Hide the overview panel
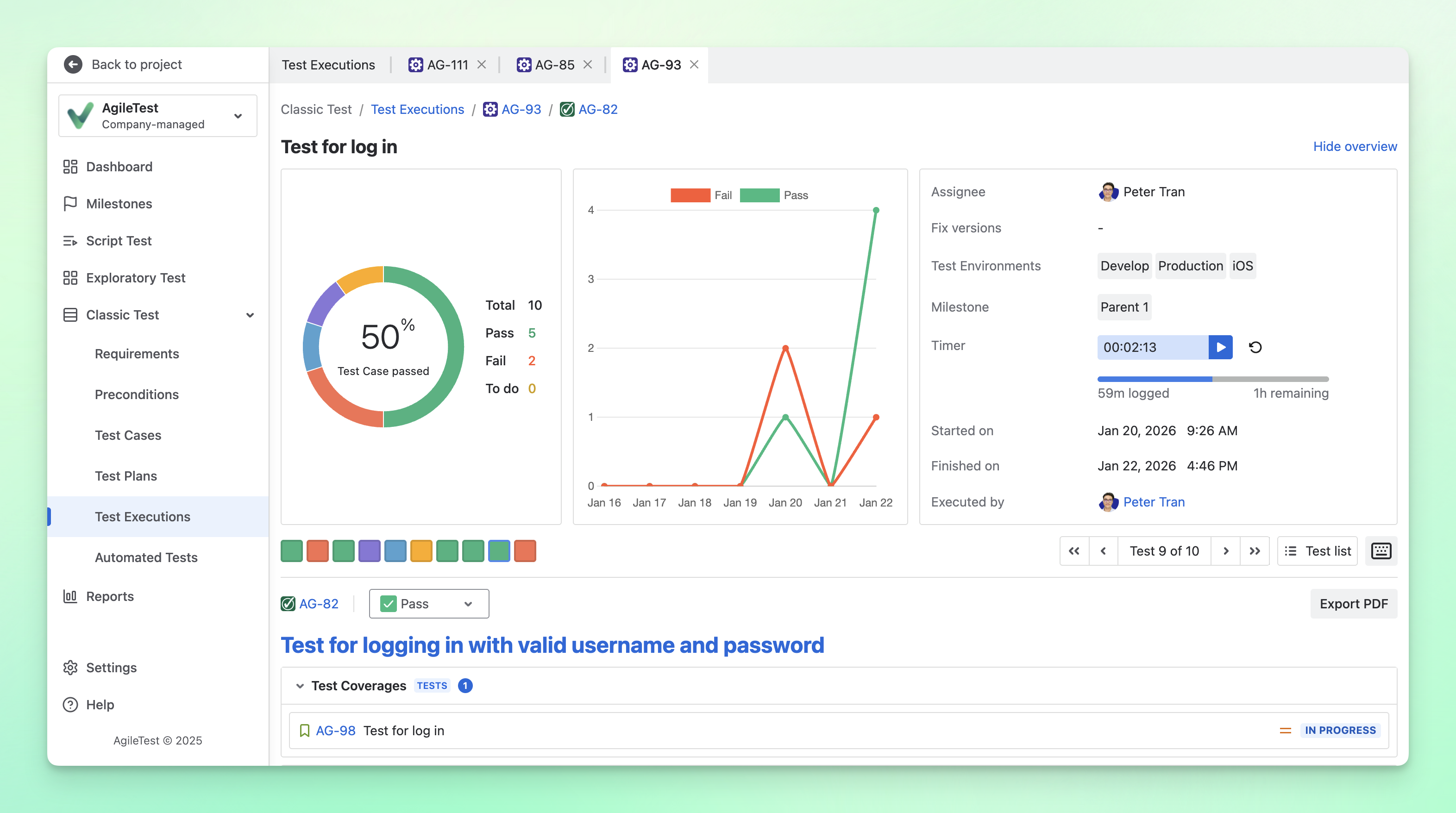Screen dimensions: 1456x813 point(1354,146)
